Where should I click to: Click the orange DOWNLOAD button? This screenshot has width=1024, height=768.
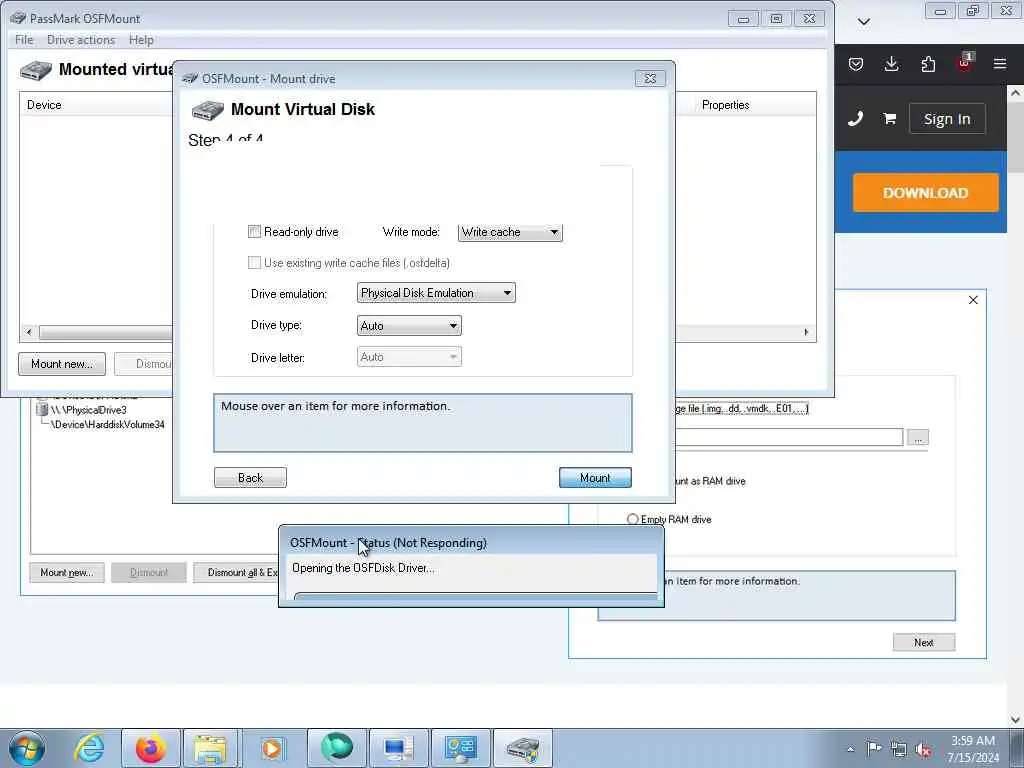coord(925,193)
